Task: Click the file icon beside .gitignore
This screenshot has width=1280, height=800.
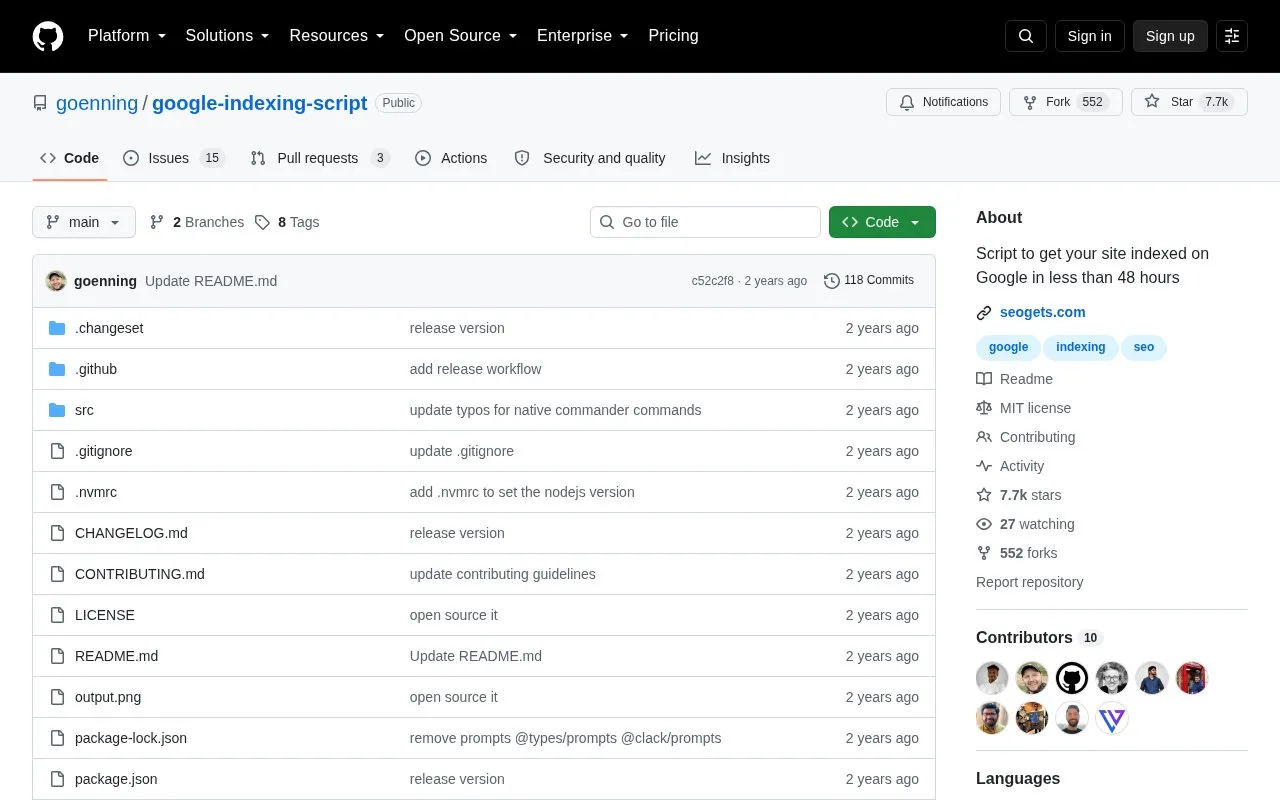Action: pyautogui.click(x=57, y=451)
